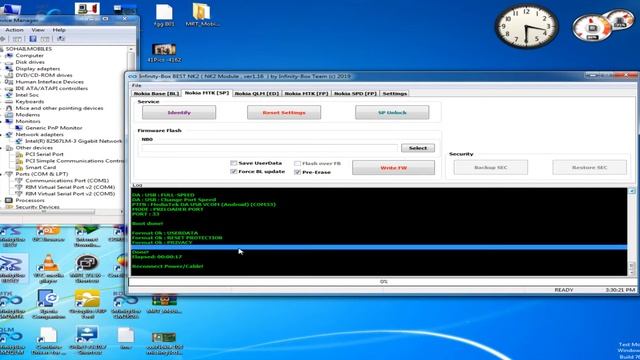Click the yellow bird shortcut desktop icon
Screen dimensions: 640x360
tap(87, 304)
